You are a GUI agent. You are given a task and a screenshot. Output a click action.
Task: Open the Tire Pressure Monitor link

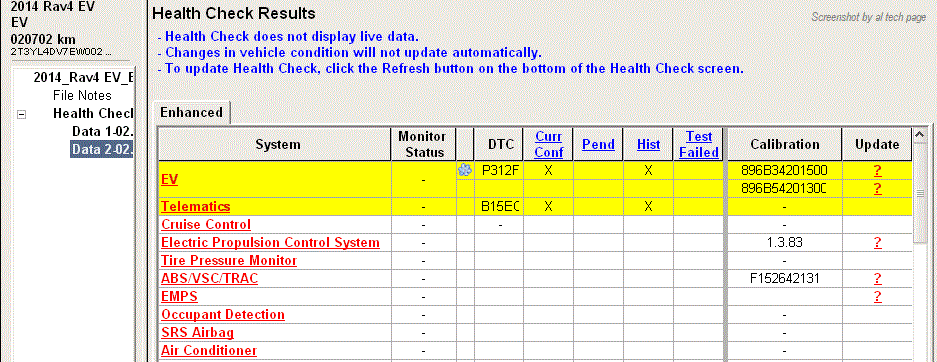(x=229, y=260)
